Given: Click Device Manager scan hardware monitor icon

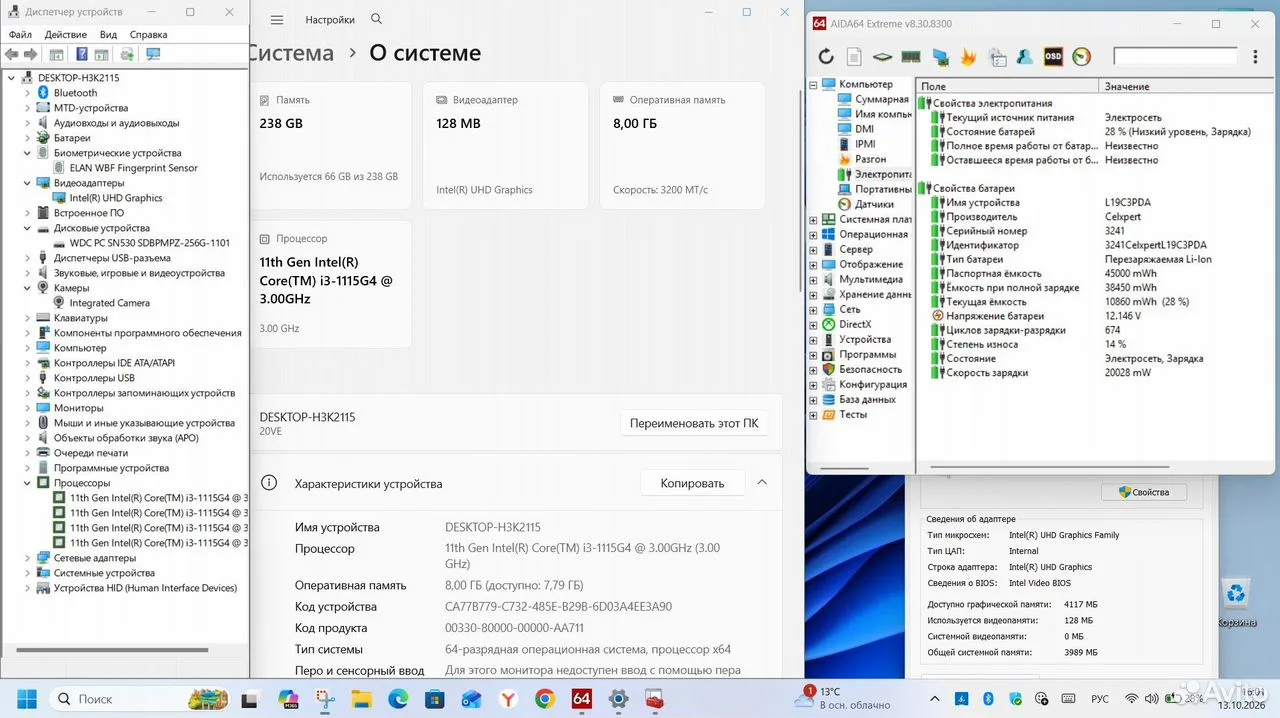Looking at the screenshot, I should 153,55.
